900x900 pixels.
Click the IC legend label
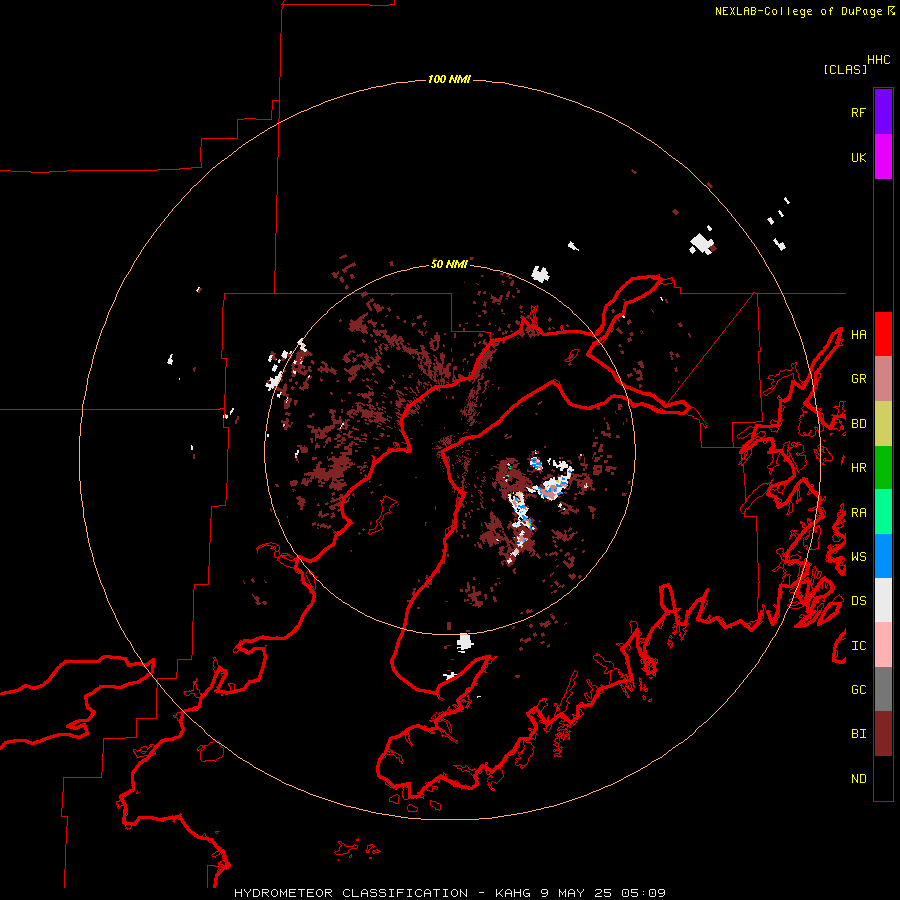pos(858,646)
